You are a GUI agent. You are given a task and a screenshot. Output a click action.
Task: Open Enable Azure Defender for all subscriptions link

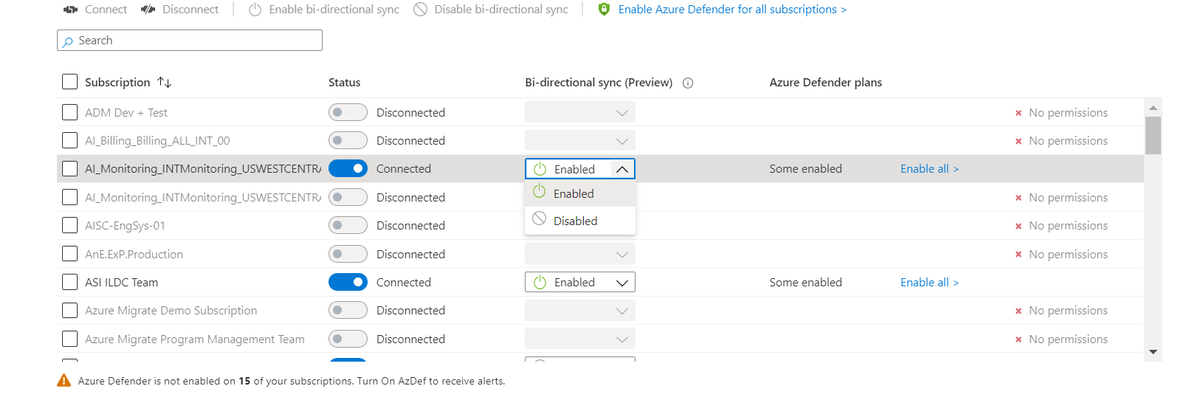tap(732, 10)
